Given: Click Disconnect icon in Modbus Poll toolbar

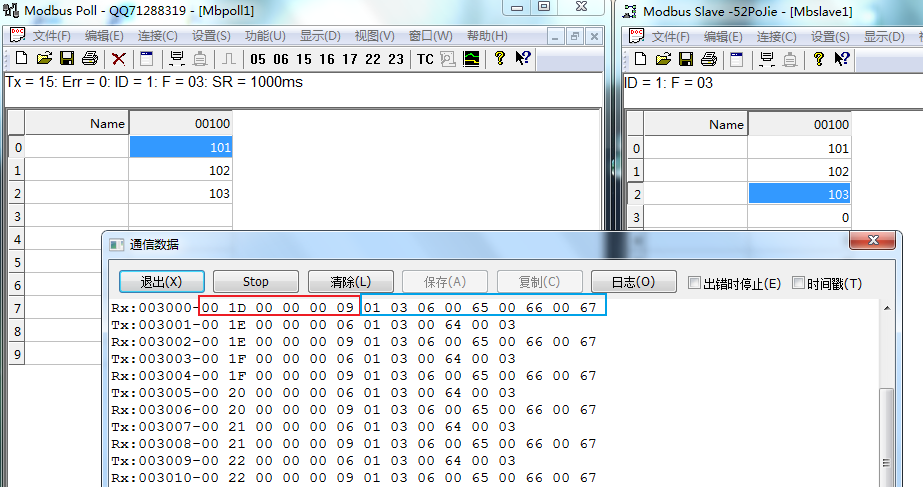Looking at the screenshot, I should tap(200, 58).
